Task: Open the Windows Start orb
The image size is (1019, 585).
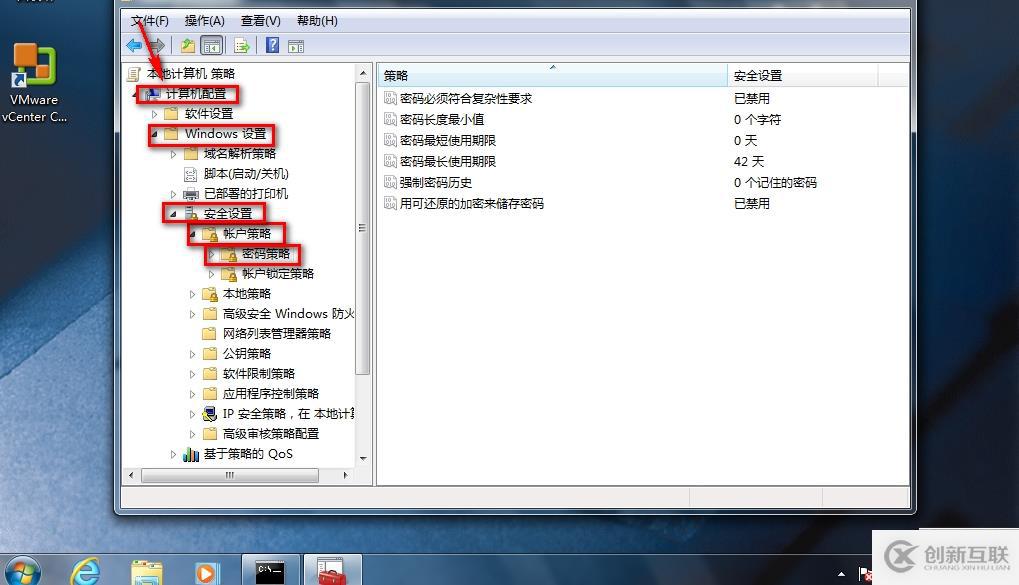Action: [x=23, y=572]
